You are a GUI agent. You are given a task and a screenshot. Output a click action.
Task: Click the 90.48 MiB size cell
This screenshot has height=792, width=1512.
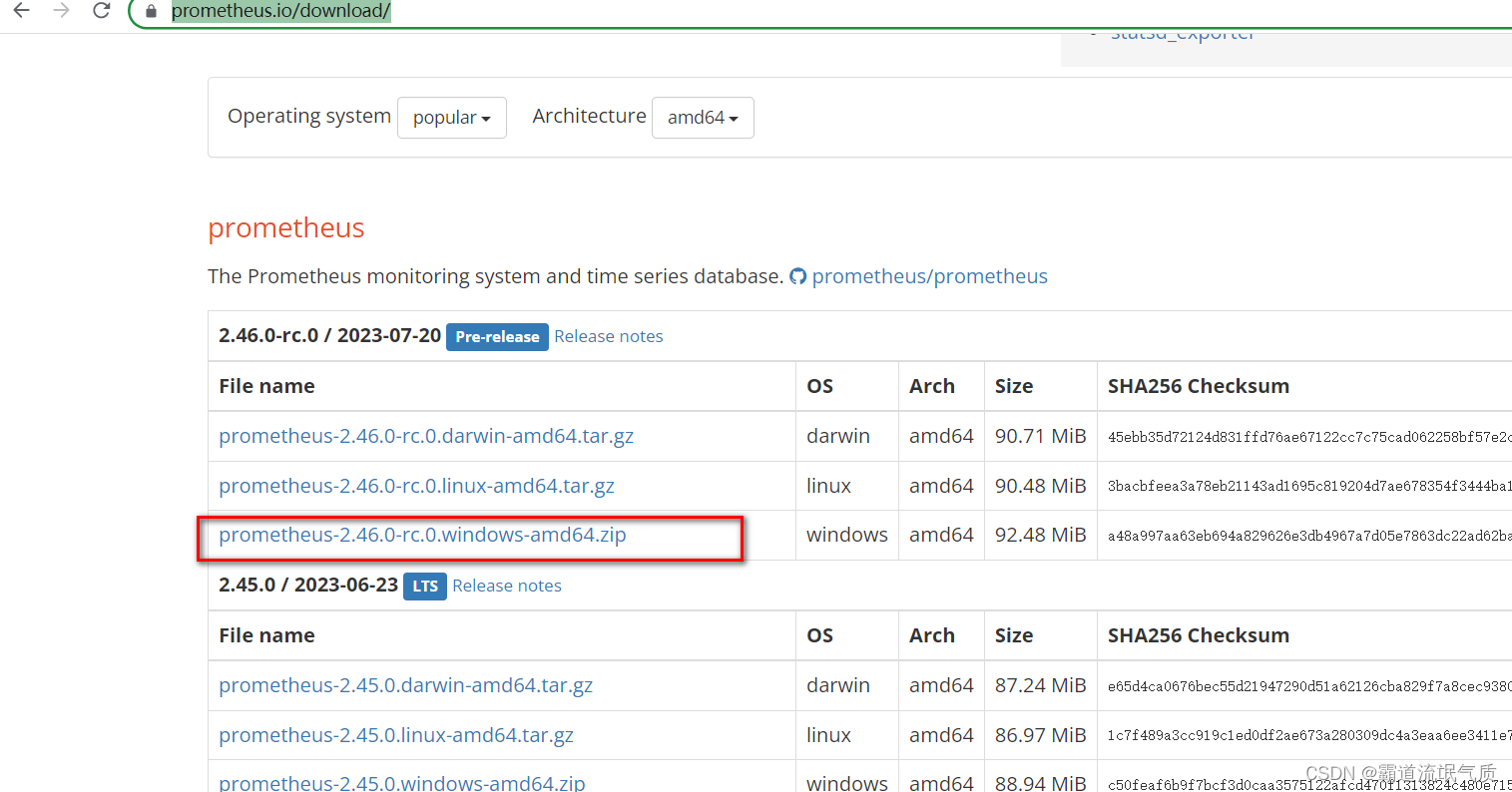click(1040, 486)
